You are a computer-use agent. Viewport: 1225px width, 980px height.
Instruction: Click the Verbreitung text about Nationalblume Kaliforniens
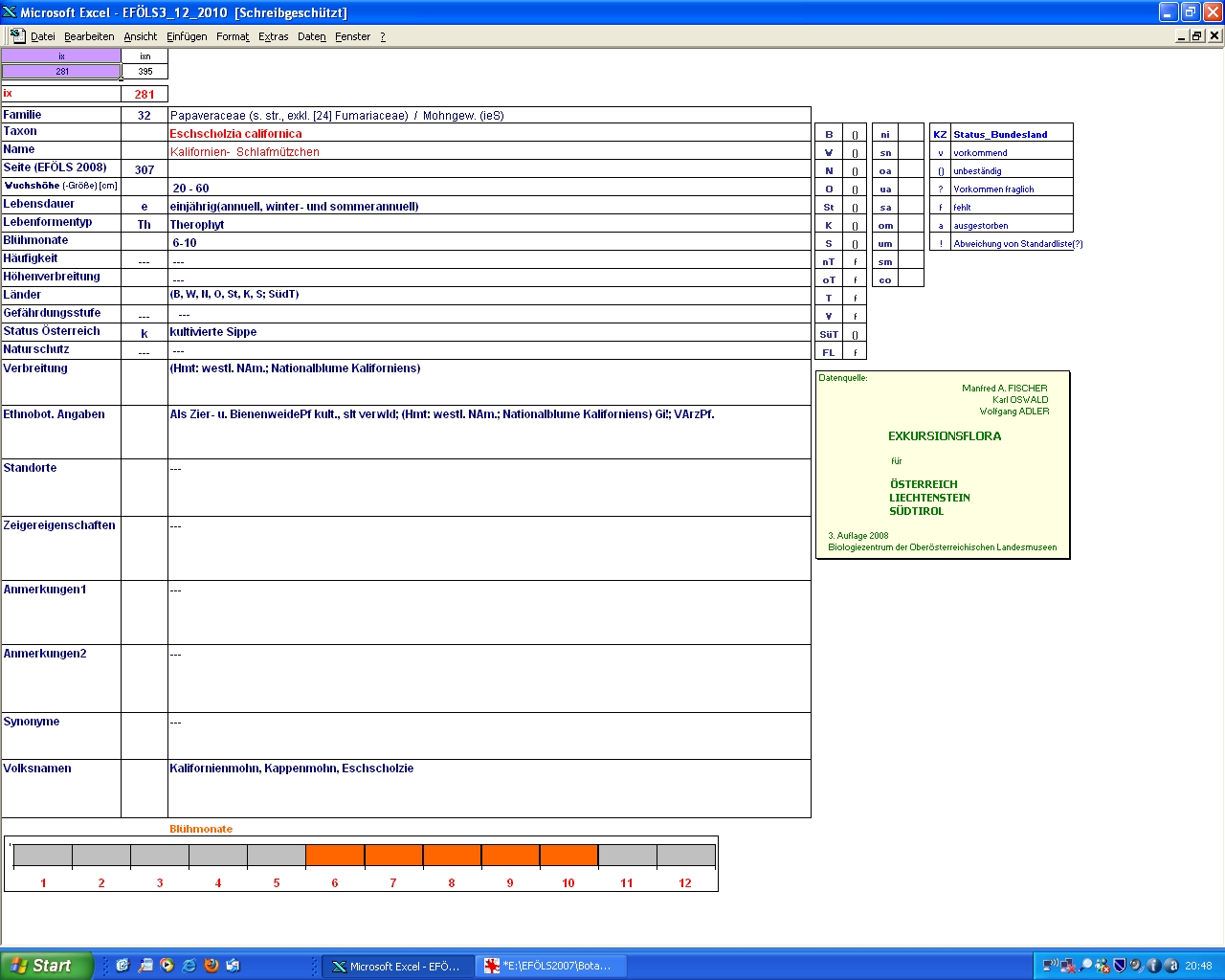(295, 368)
